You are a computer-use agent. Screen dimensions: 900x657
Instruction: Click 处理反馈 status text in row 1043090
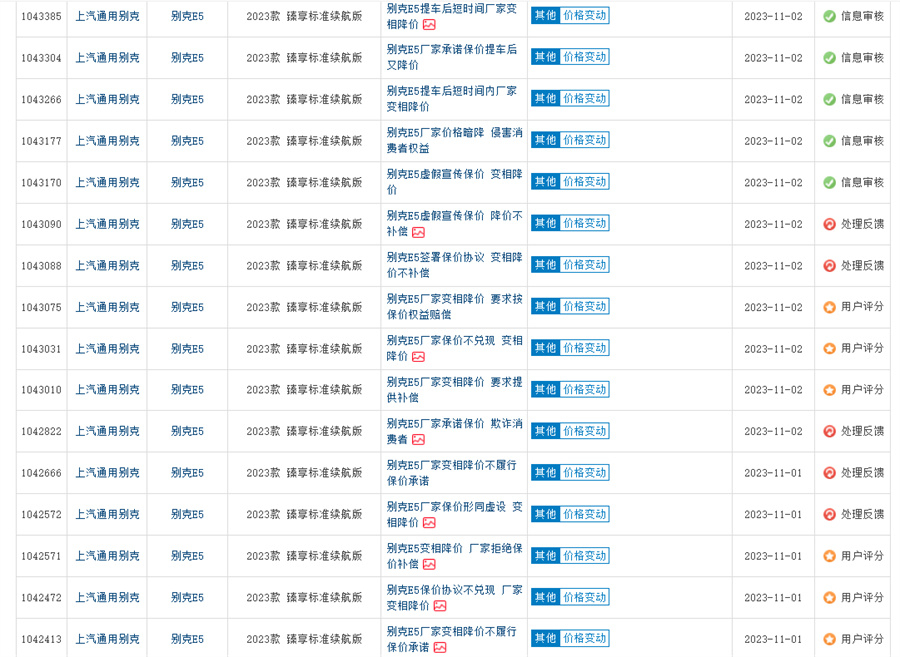pos(862,224)
